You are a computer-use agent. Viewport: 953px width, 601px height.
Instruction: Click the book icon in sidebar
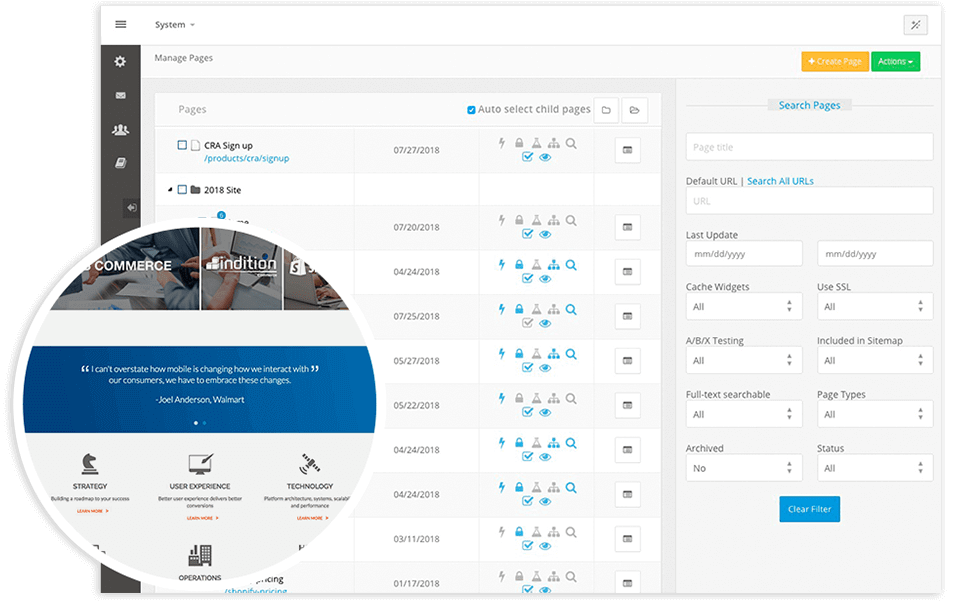tap(121, 163)
